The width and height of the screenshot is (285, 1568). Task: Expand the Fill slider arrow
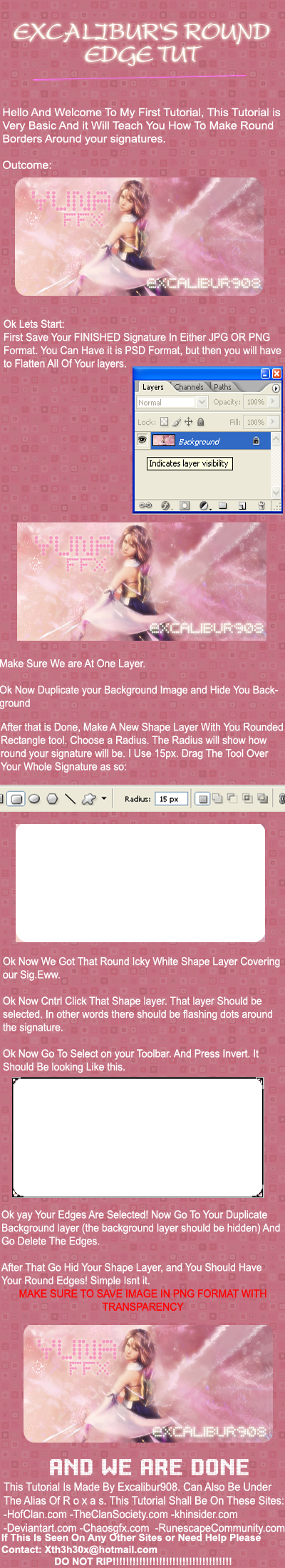[x=273, y=422]
